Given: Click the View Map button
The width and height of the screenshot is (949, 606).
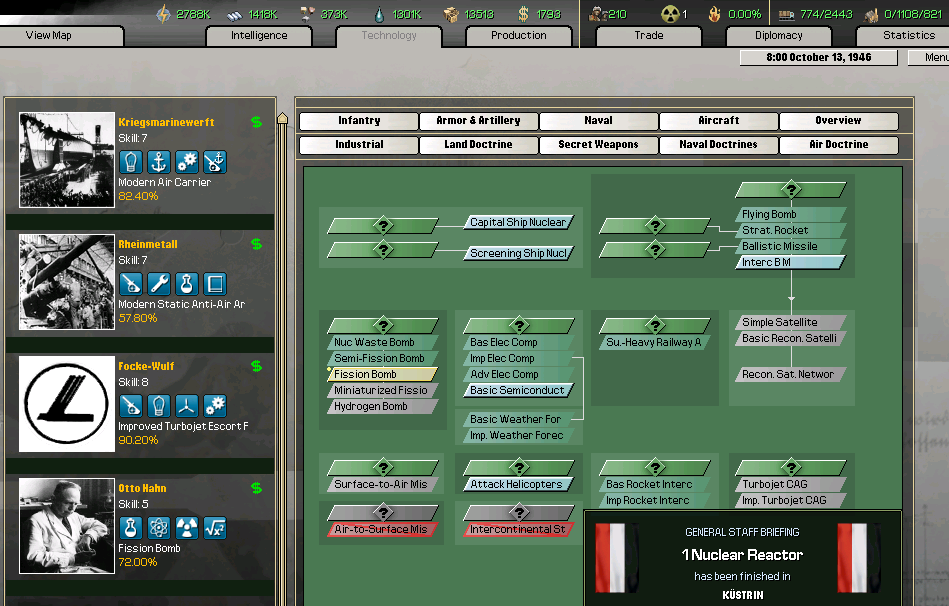Looking at the screenshot, I should click(x=62, y=36).
